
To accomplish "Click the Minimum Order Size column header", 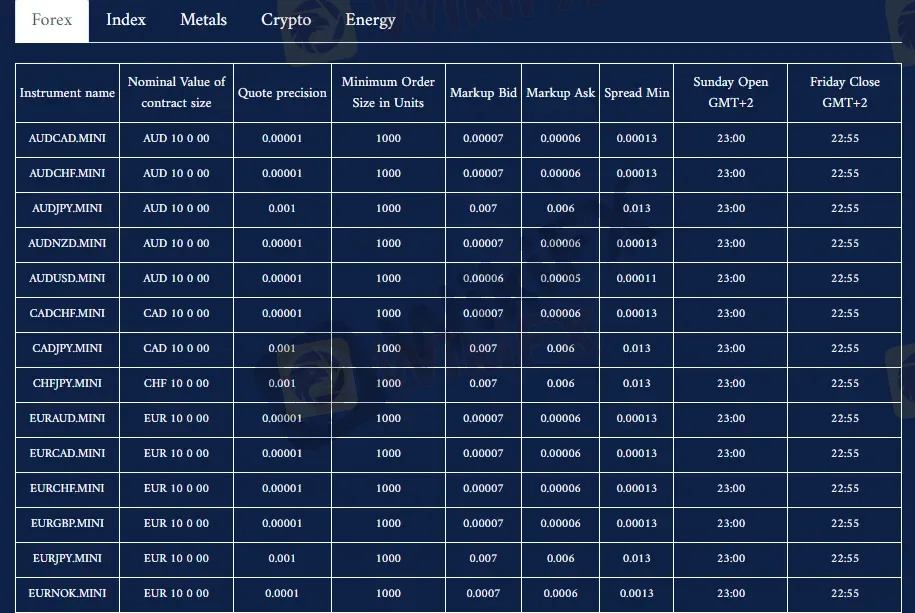I will coord(388,93).
